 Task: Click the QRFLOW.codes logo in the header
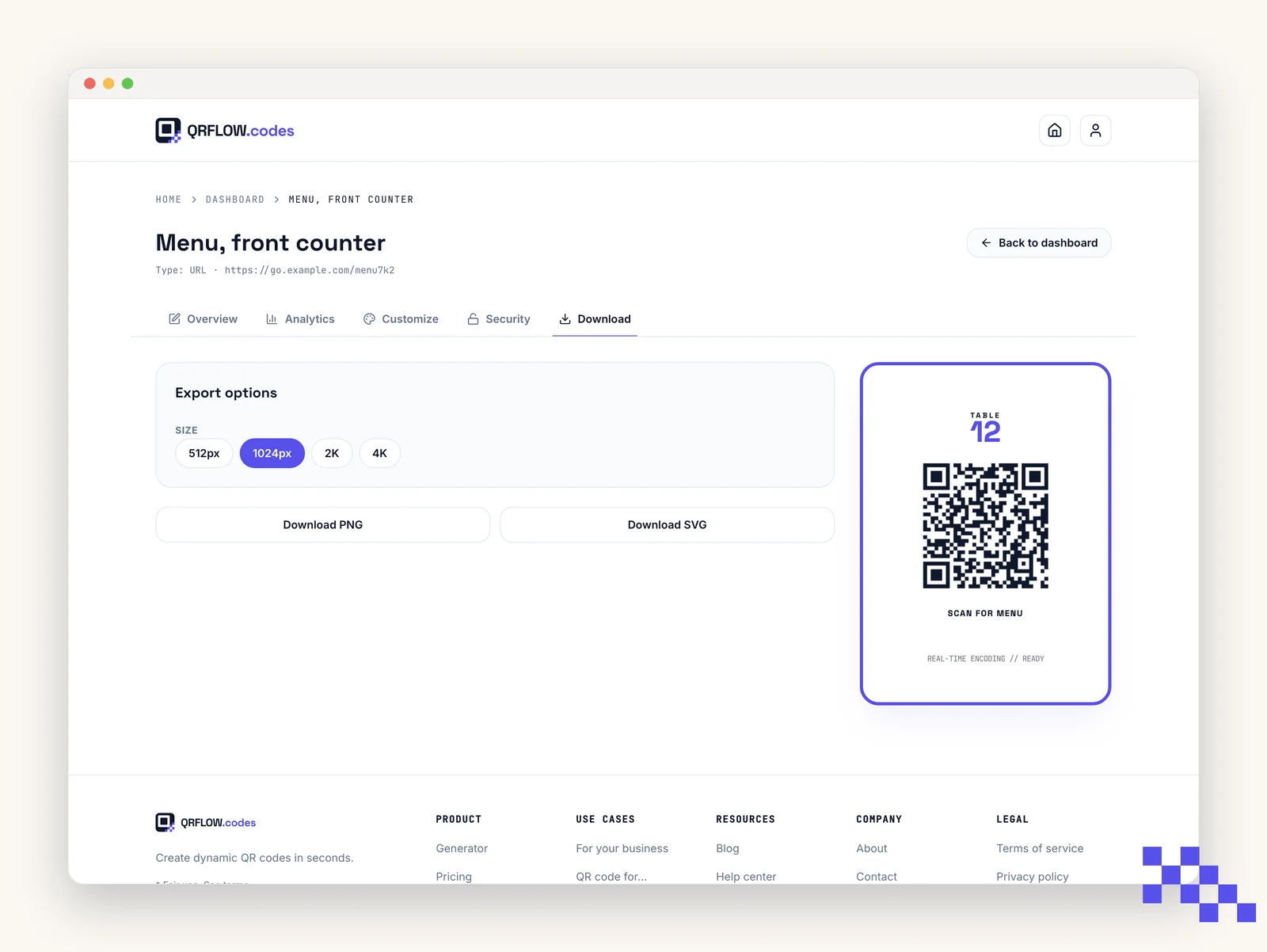225,131
